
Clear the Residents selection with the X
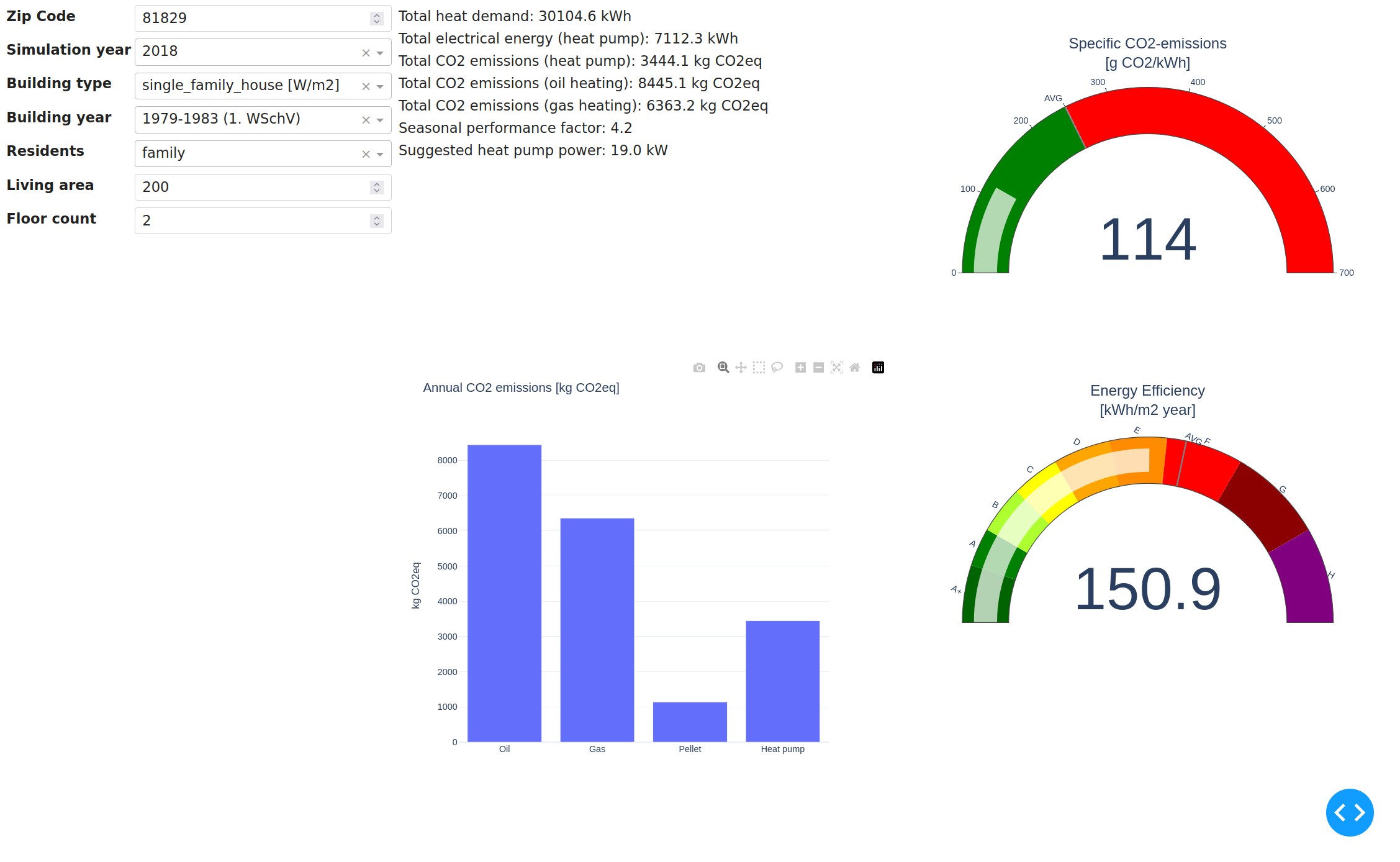click(366, 154)
